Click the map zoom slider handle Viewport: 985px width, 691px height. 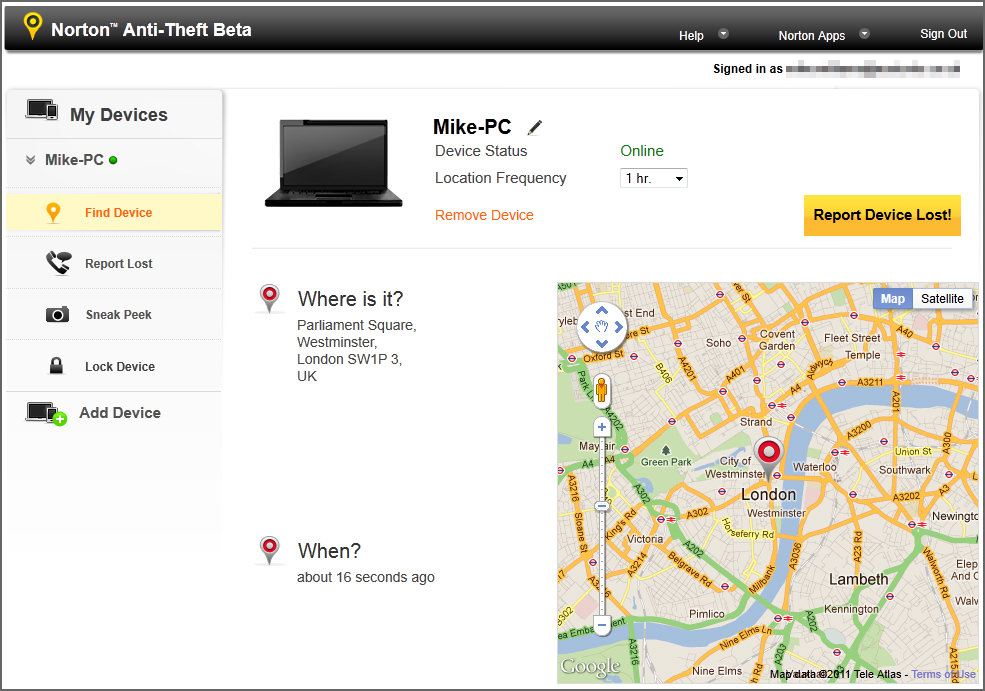tap(602, 506)
